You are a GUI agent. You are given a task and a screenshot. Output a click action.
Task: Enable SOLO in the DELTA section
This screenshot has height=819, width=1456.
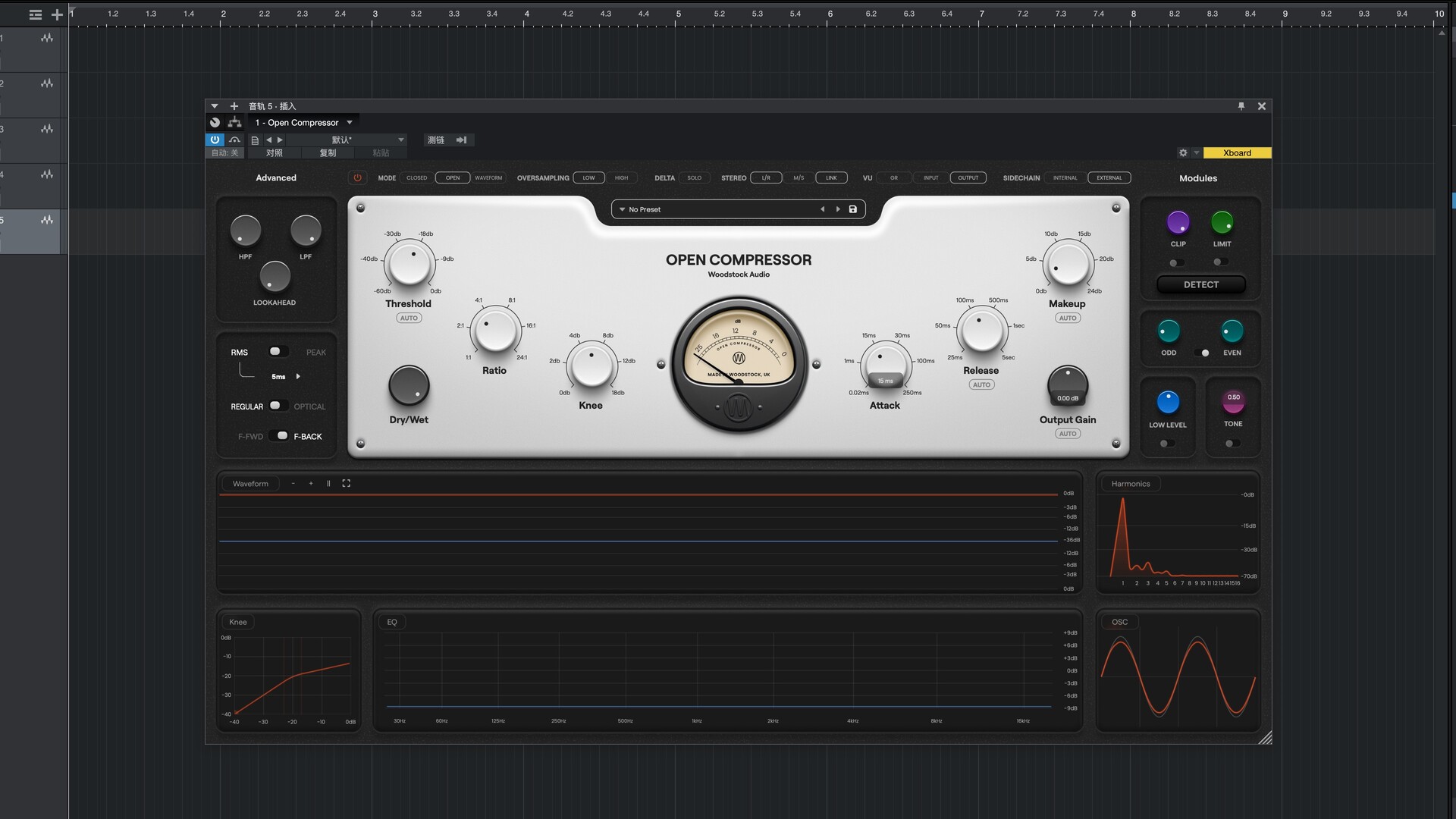[x=695, y=177]
